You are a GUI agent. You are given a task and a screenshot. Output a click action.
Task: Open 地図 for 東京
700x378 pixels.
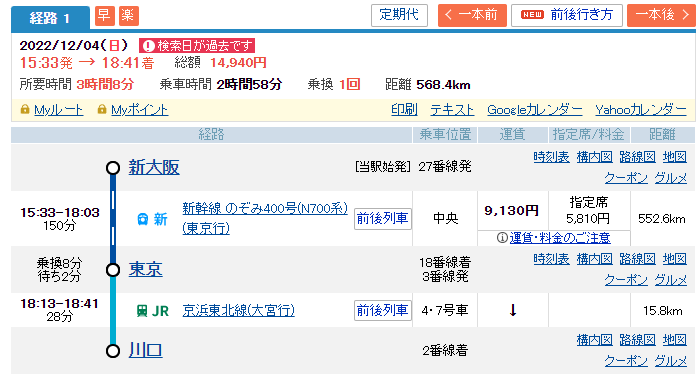tap(675, 259)
